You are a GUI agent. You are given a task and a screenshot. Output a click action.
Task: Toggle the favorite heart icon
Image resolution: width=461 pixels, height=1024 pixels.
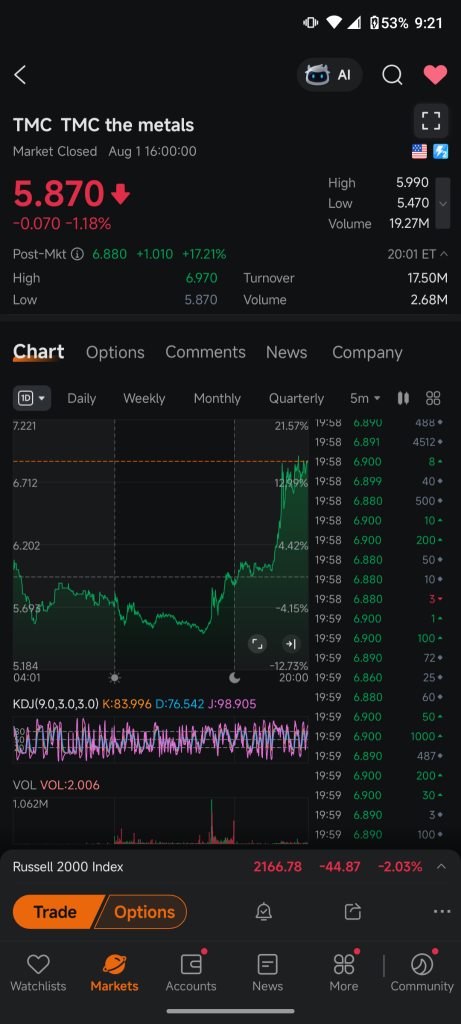[x=435, y=75]
